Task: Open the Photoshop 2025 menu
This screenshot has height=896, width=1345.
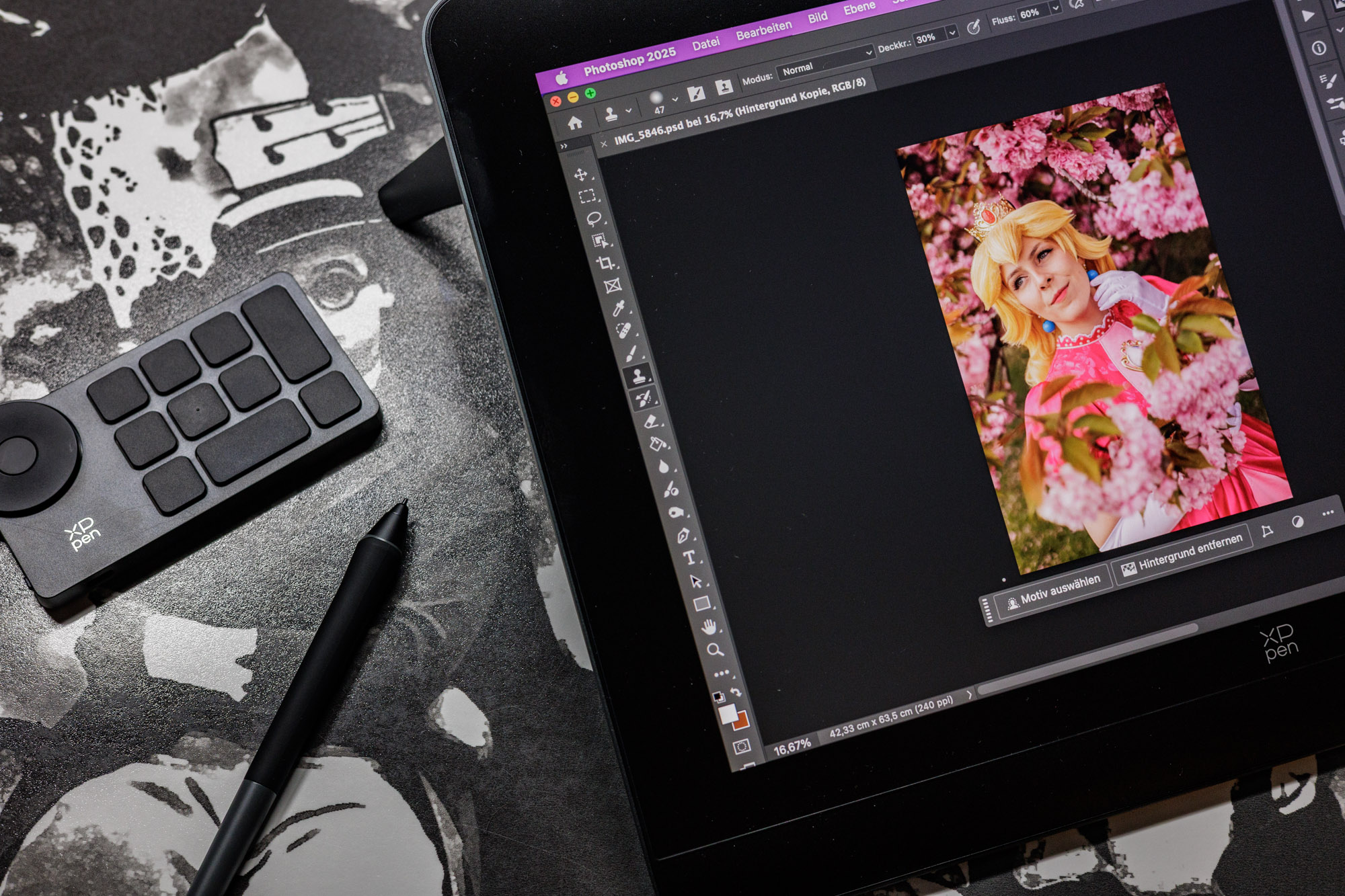Action: (629, 61)
